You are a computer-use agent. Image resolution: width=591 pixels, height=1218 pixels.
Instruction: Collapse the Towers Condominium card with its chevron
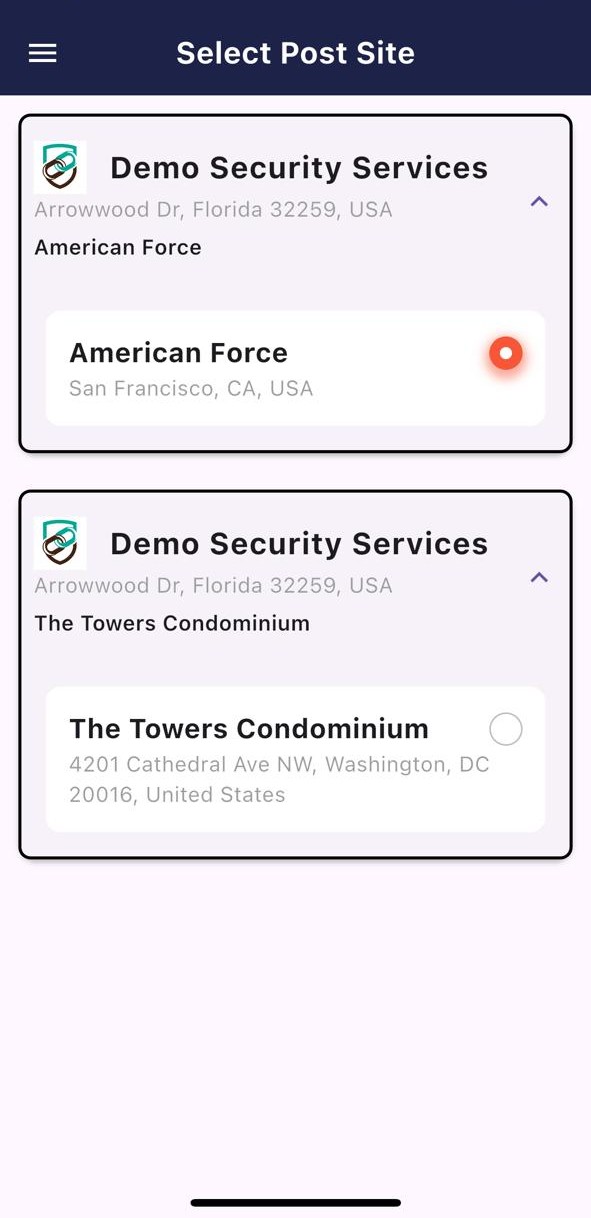point(539,577)
